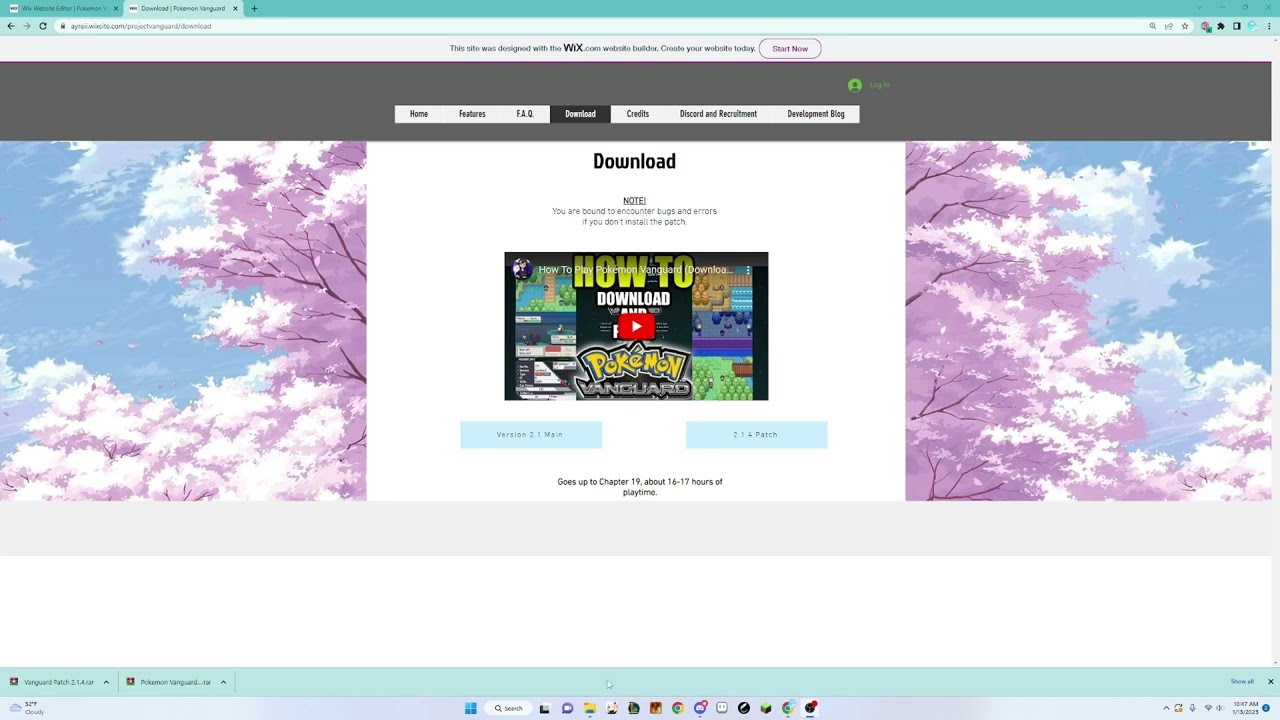Download the 2.1.4 Patch
Screen dimensions: 1280x720
tap(756, 435)
